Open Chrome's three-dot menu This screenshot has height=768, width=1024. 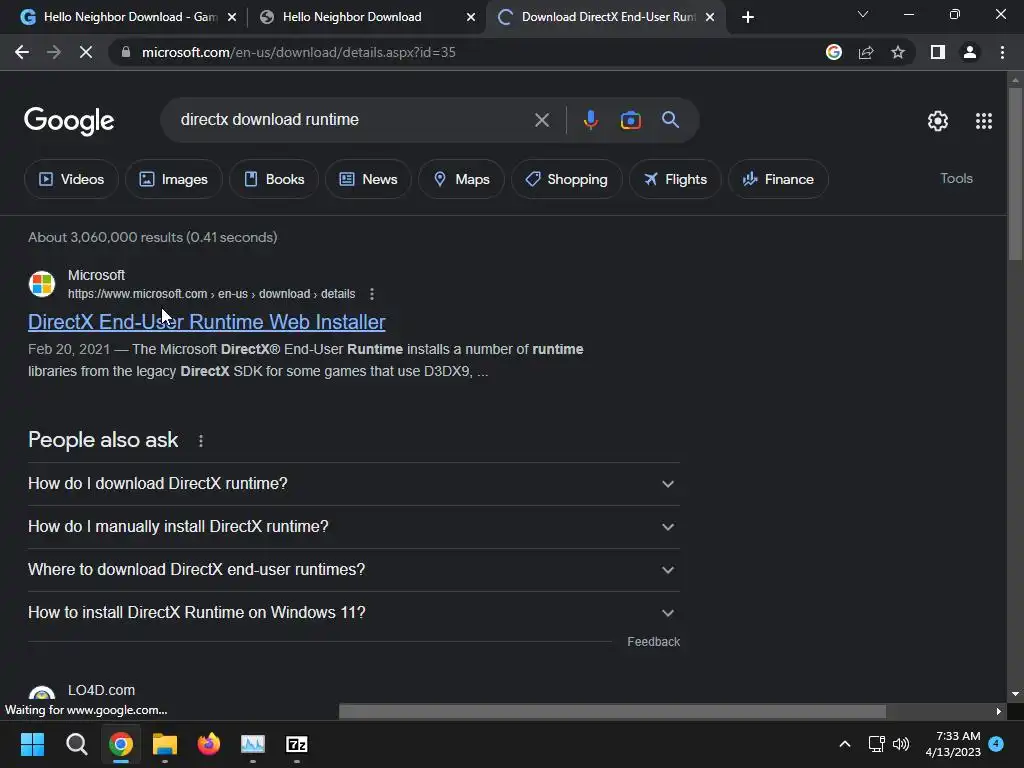click(x=1002, y=52)
